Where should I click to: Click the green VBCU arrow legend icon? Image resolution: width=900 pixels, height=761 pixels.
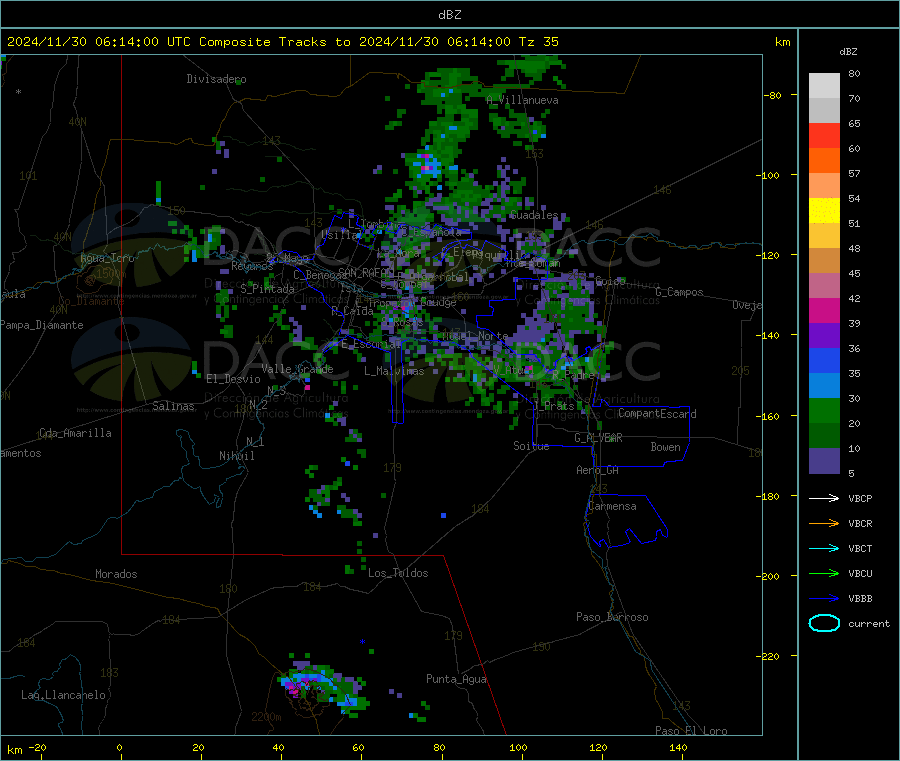tap(824, 573)
